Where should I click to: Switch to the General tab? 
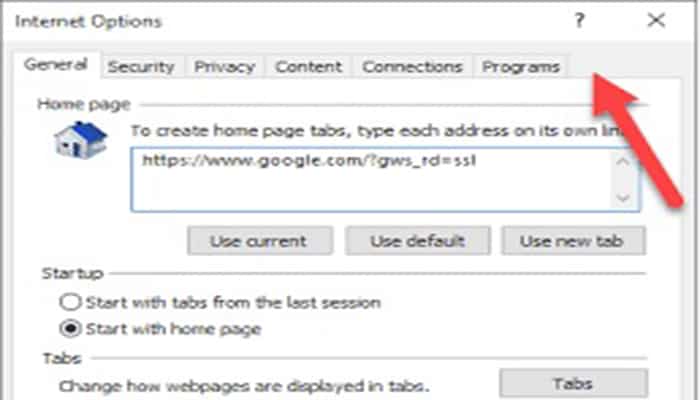pos(56,66)
